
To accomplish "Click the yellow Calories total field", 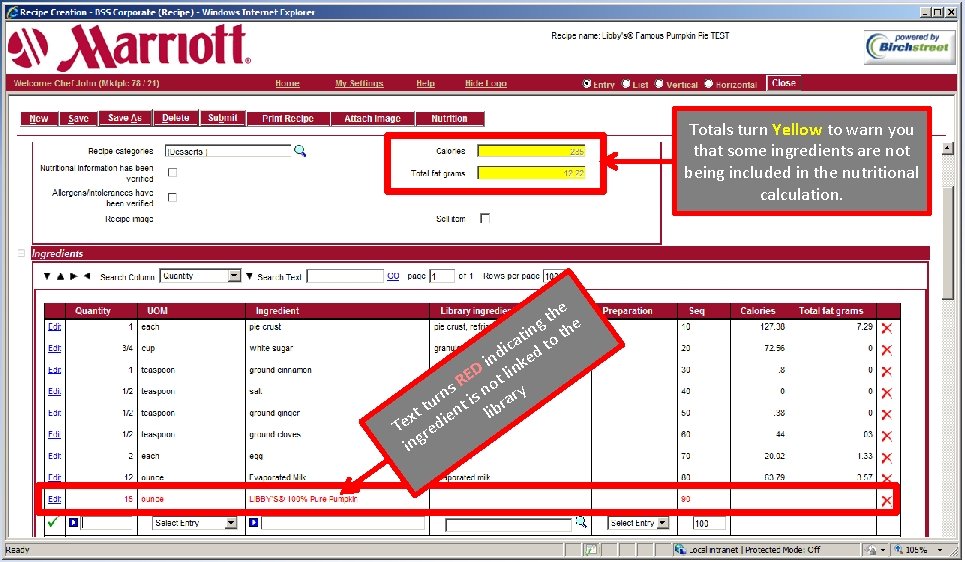I will click(531, 151).
